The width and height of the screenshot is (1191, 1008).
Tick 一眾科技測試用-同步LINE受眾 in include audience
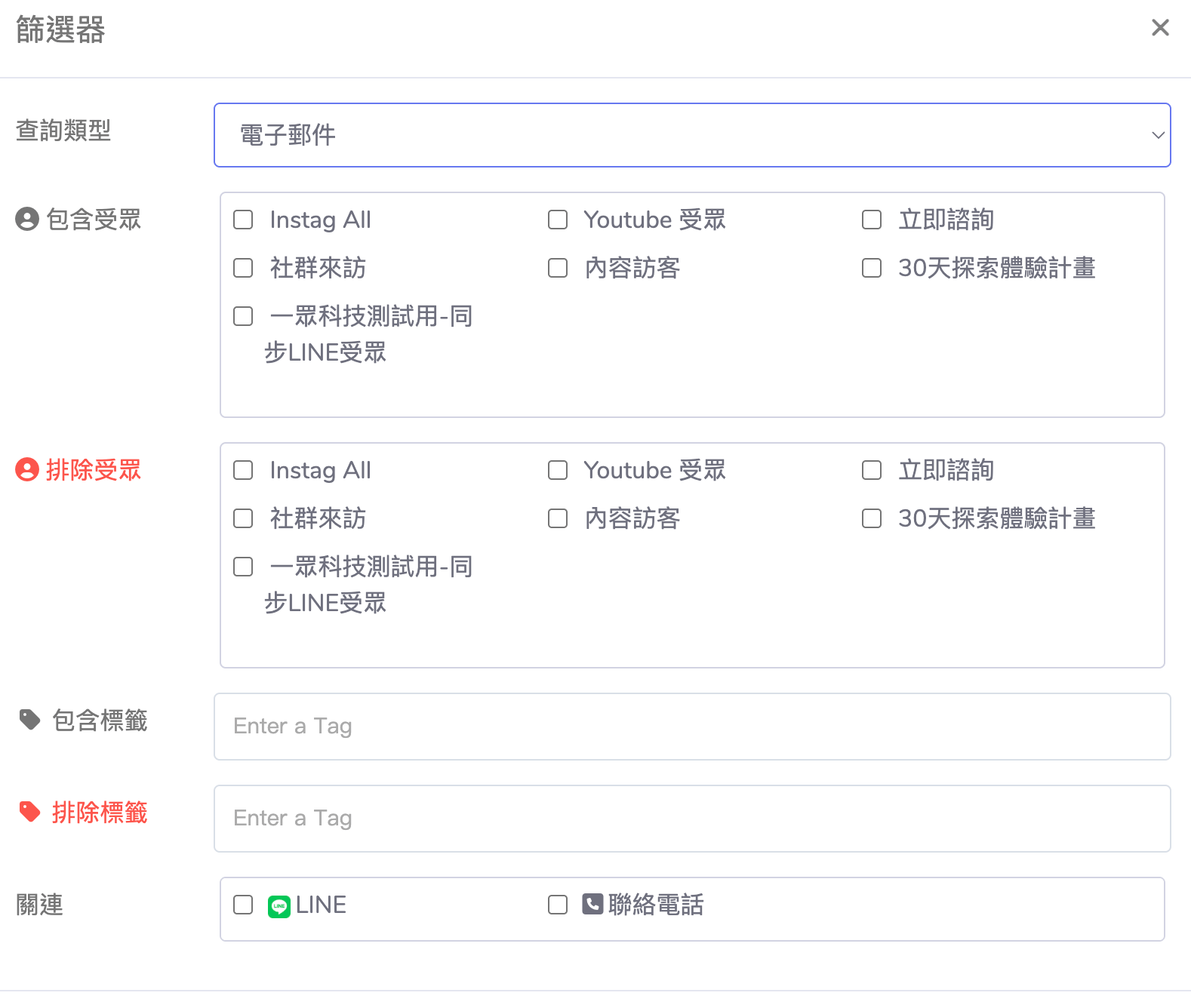243,316
